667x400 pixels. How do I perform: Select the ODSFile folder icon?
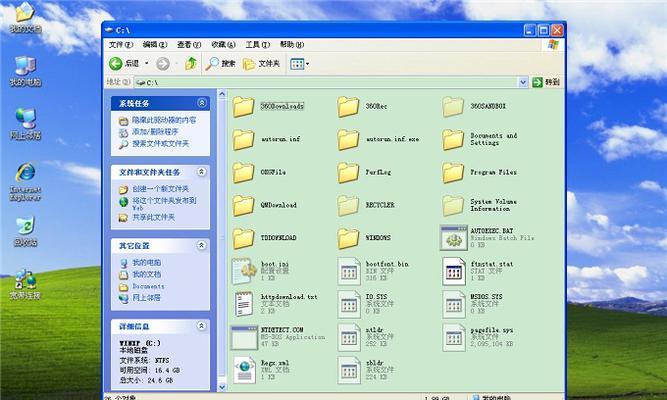pos(243,172)
